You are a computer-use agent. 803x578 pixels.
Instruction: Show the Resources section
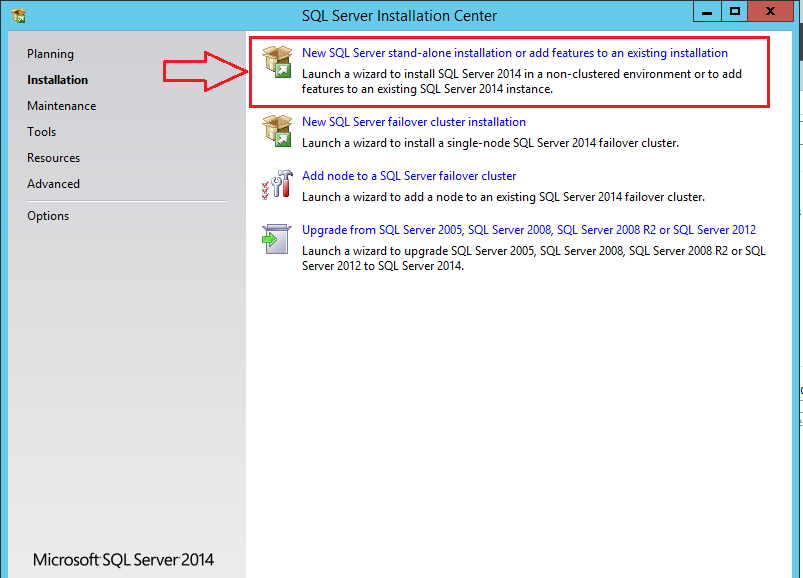(x=53, y=158)
